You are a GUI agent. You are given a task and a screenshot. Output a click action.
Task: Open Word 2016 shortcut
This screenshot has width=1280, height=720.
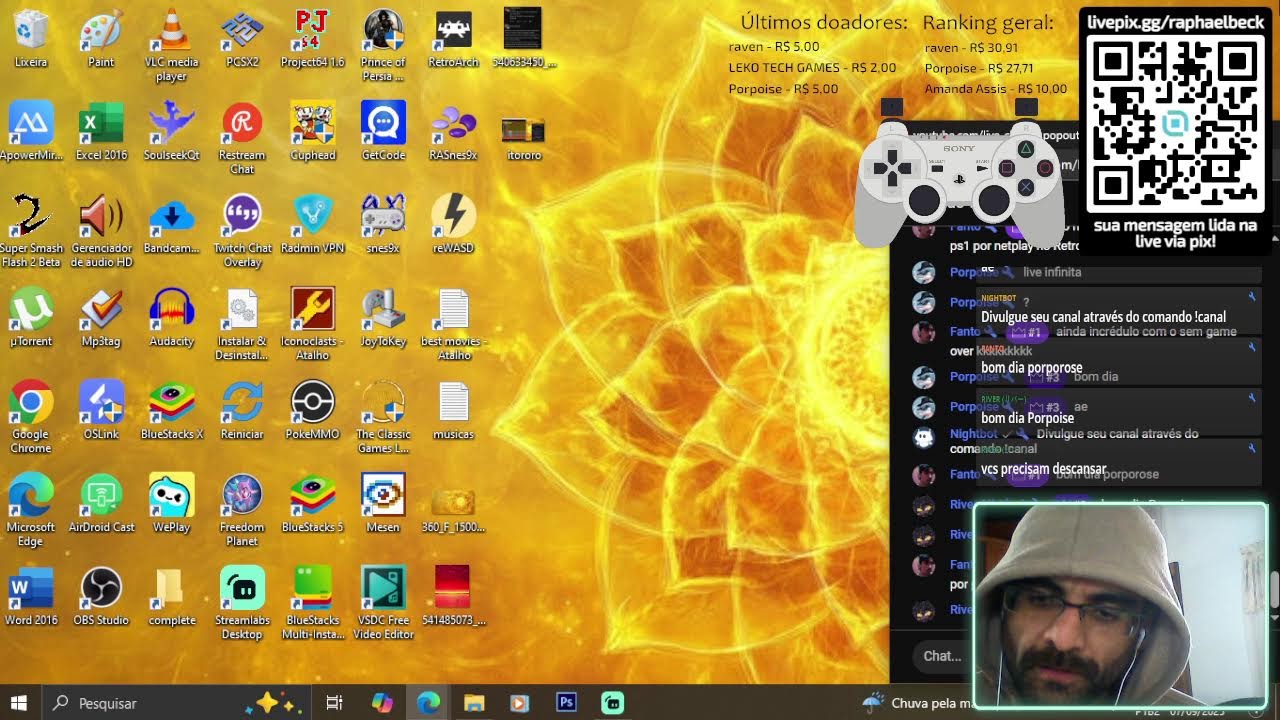click(x=31, y=597)
